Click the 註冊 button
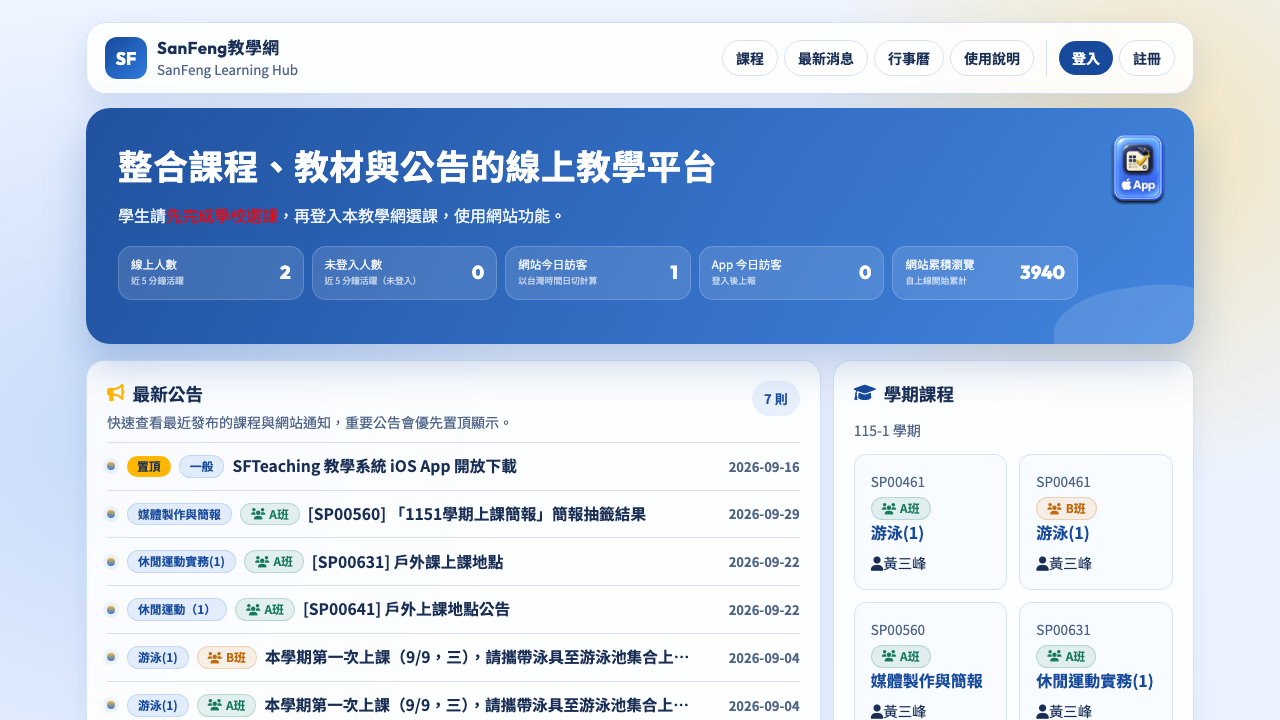This screenshot has height=720, width=1280. 1147,58
